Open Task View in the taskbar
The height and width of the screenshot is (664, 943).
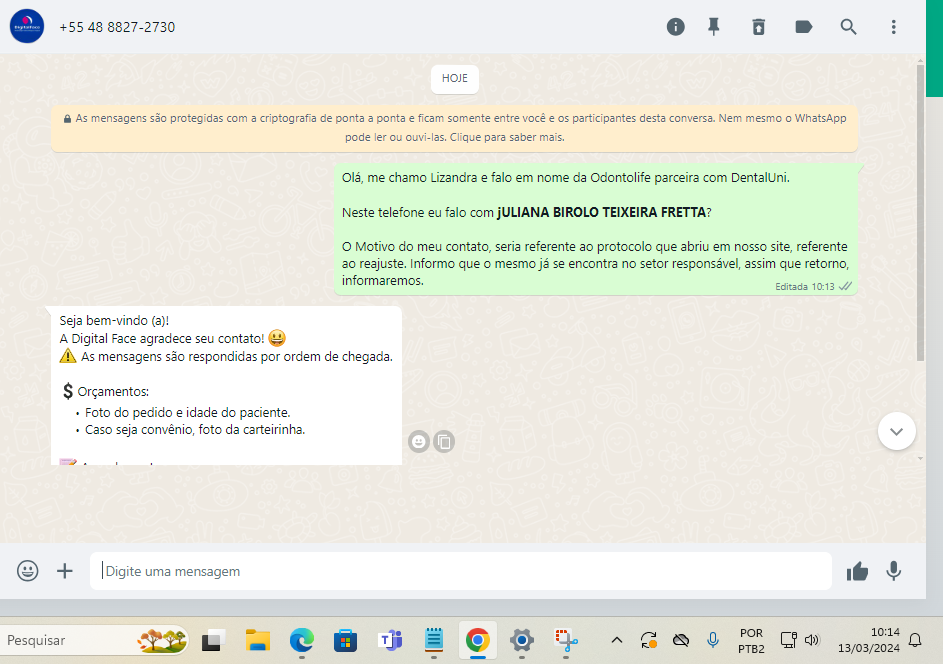point(213,641)
